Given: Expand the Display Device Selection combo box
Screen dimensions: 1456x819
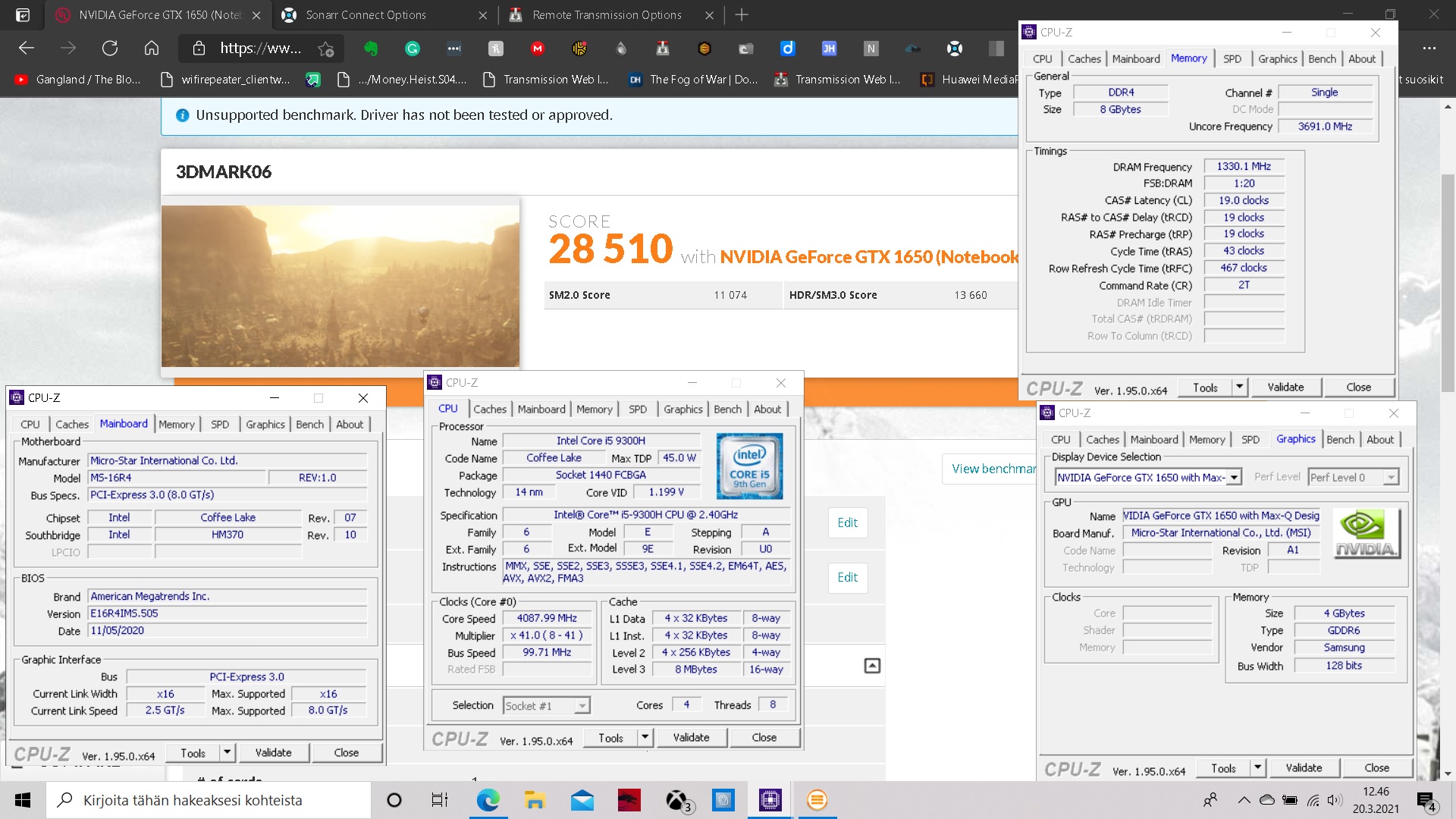Looking at the screenshot, I should click(x=1148, y=477).
